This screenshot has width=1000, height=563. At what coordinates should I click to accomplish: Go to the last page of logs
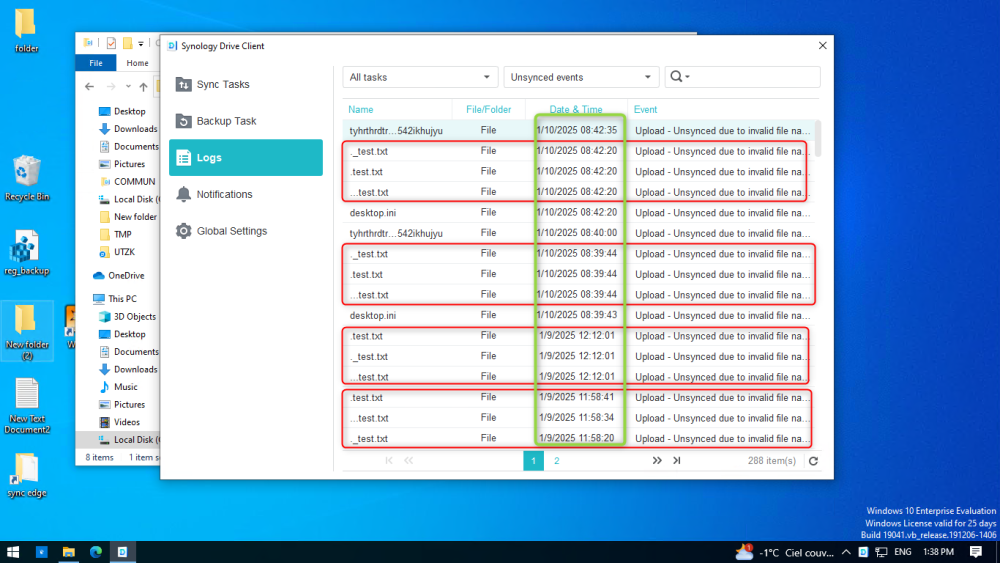(677, 461)
